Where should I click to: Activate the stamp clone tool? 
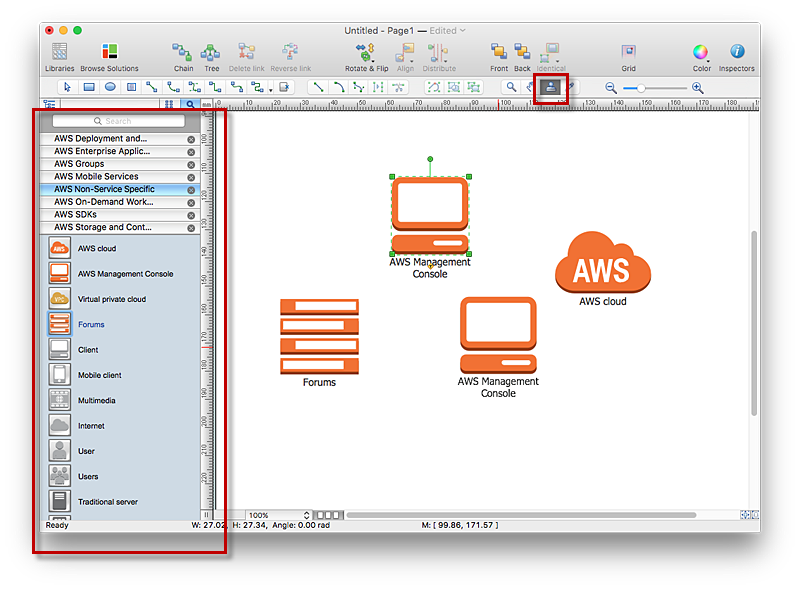551,87
